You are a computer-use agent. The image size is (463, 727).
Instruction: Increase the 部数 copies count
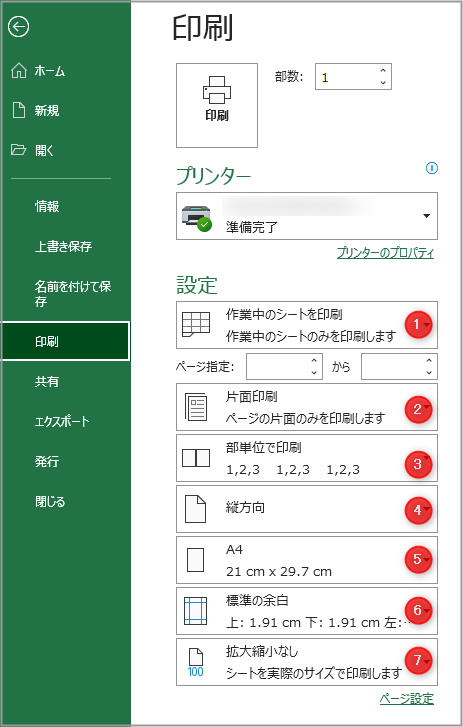click(383, 70)
